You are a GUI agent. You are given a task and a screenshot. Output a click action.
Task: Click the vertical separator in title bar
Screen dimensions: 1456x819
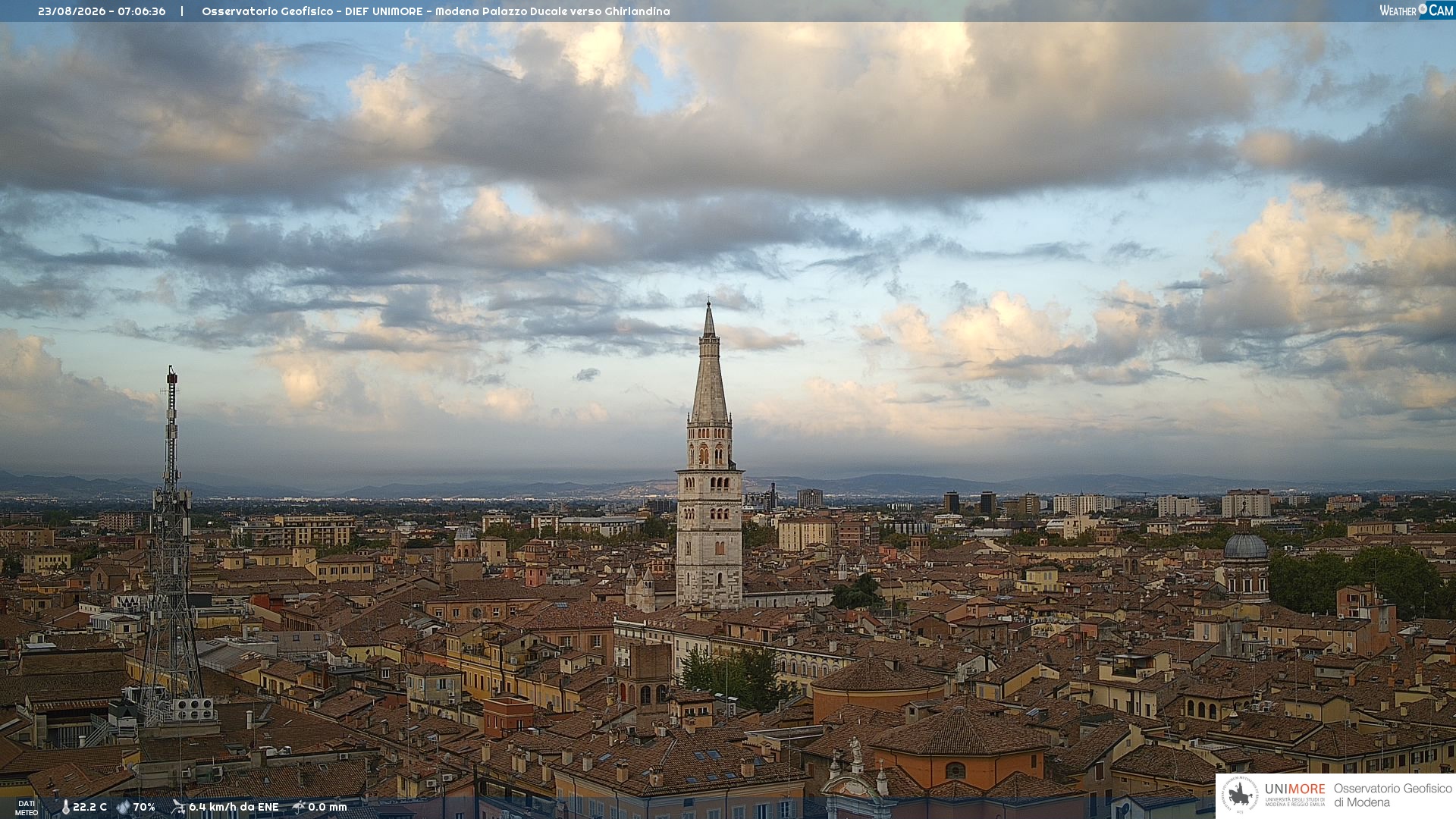click(182, 11)
